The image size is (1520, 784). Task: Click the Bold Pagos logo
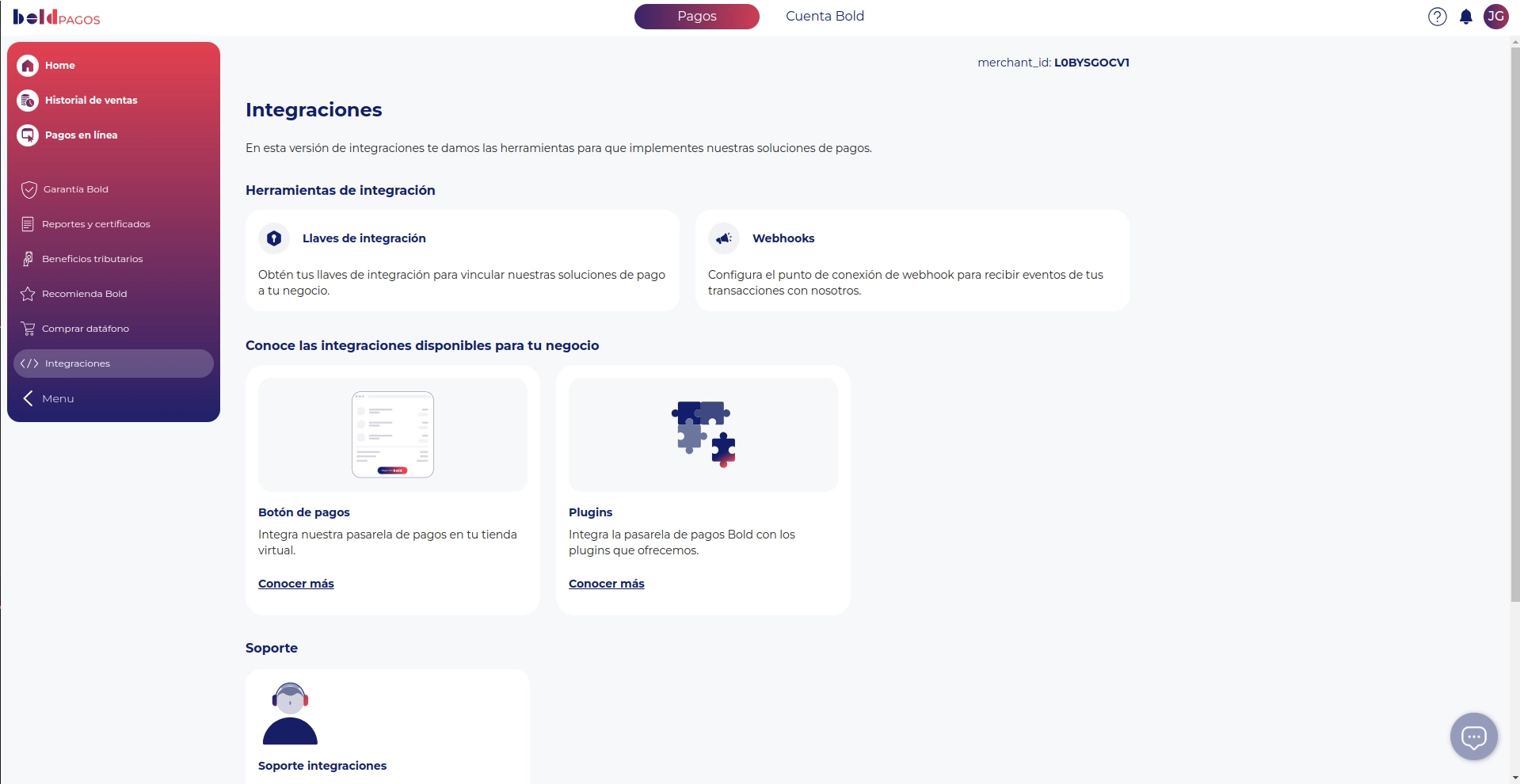pyautogui.click(x=56, y=17)
